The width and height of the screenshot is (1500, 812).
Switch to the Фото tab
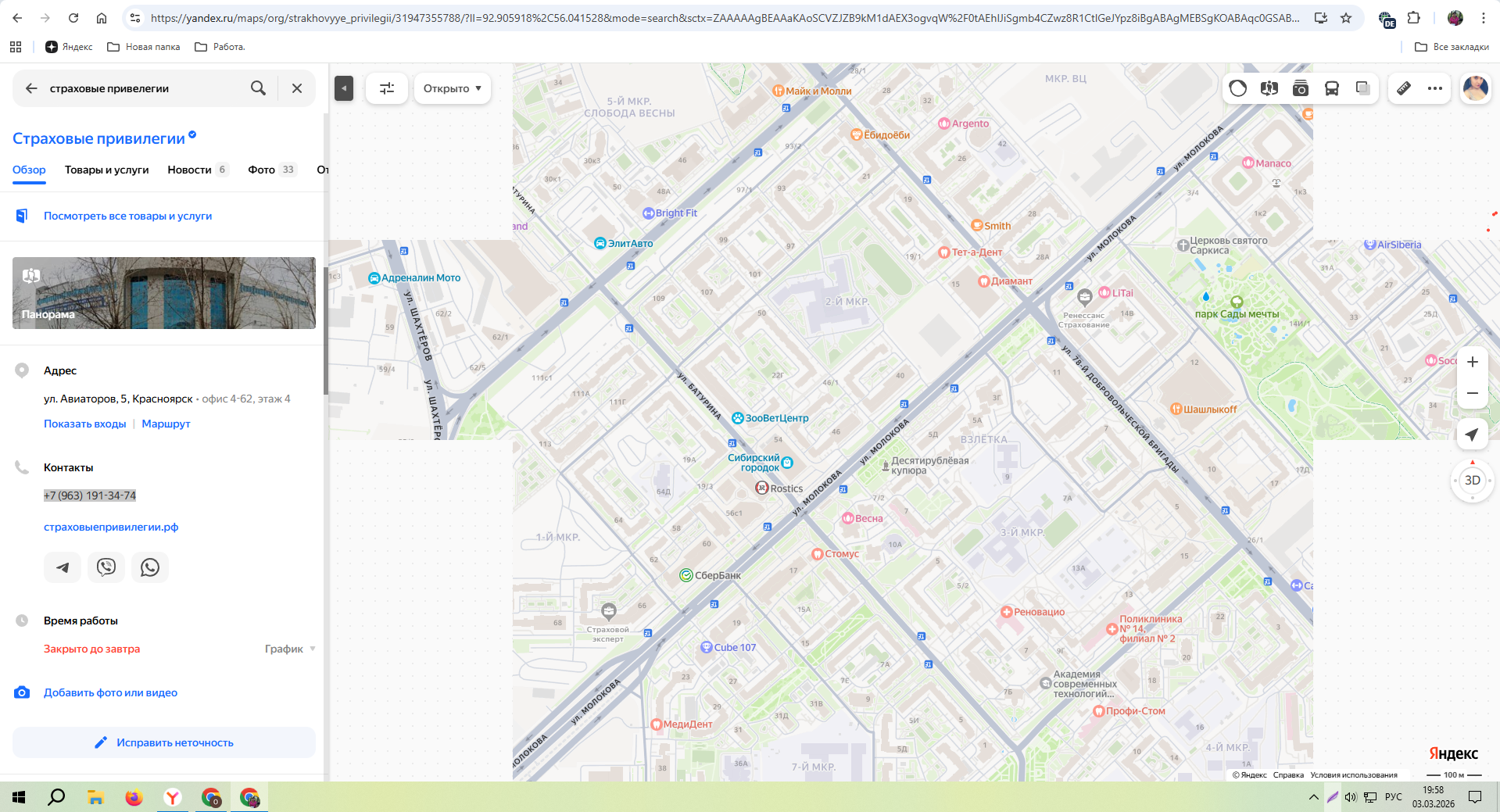point(262,170)
